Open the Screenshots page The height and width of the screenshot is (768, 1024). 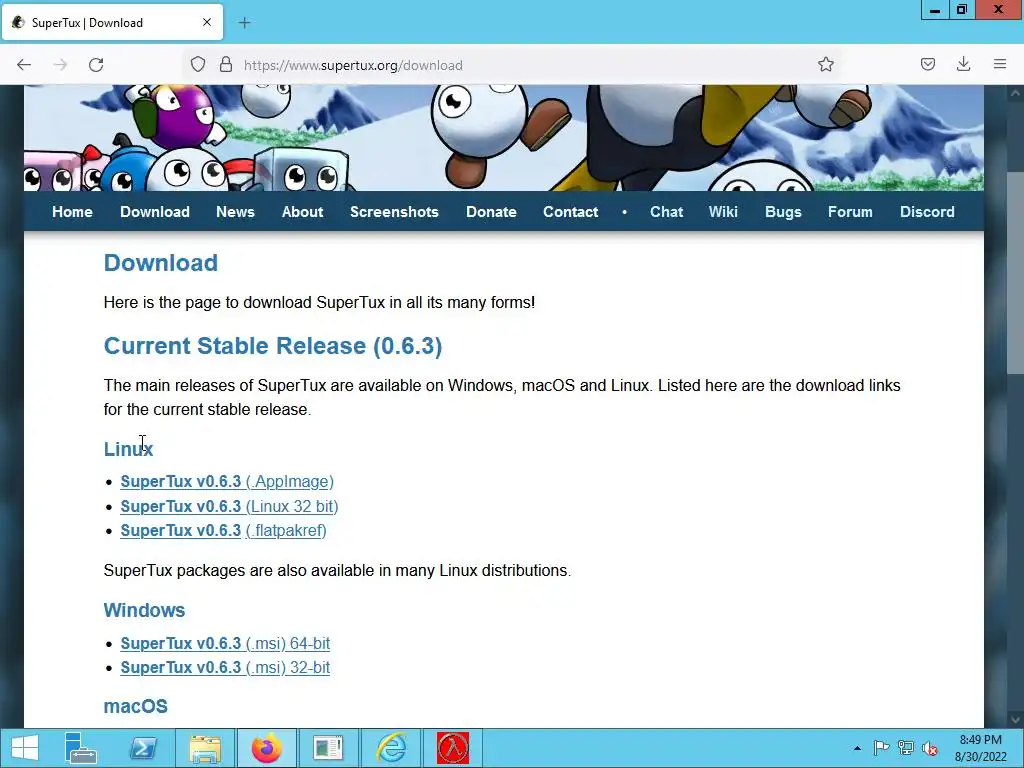point(394,212)
